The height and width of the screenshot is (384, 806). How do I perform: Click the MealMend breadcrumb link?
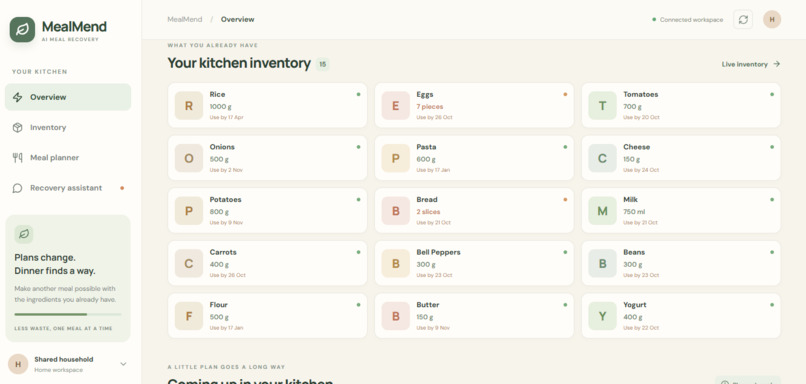(x=185, y=20)
